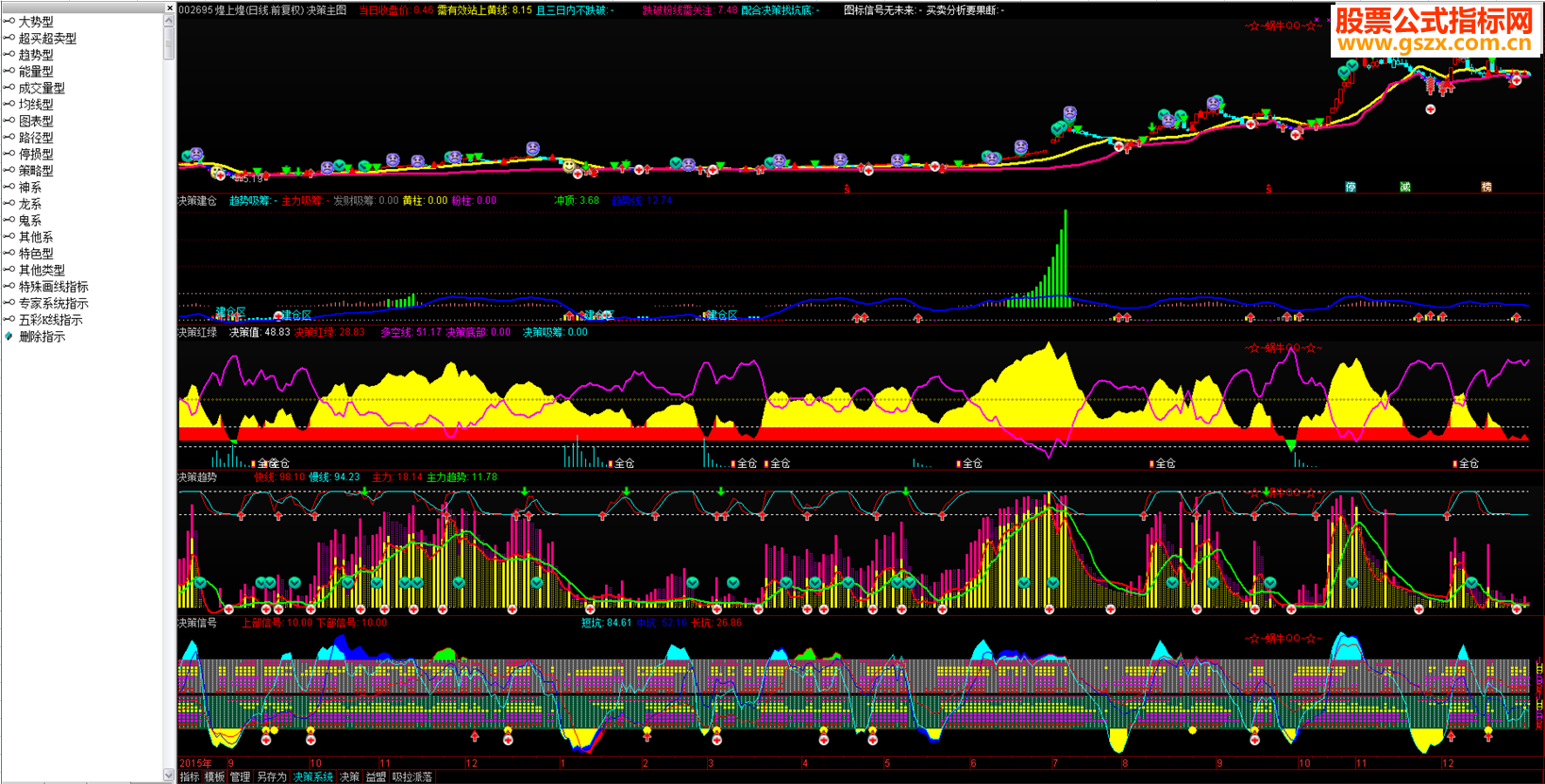The height and width of the screenshot is (784, 1545).
Task: Click the 短抗 84.61 readout
Action: pos(606,623)
